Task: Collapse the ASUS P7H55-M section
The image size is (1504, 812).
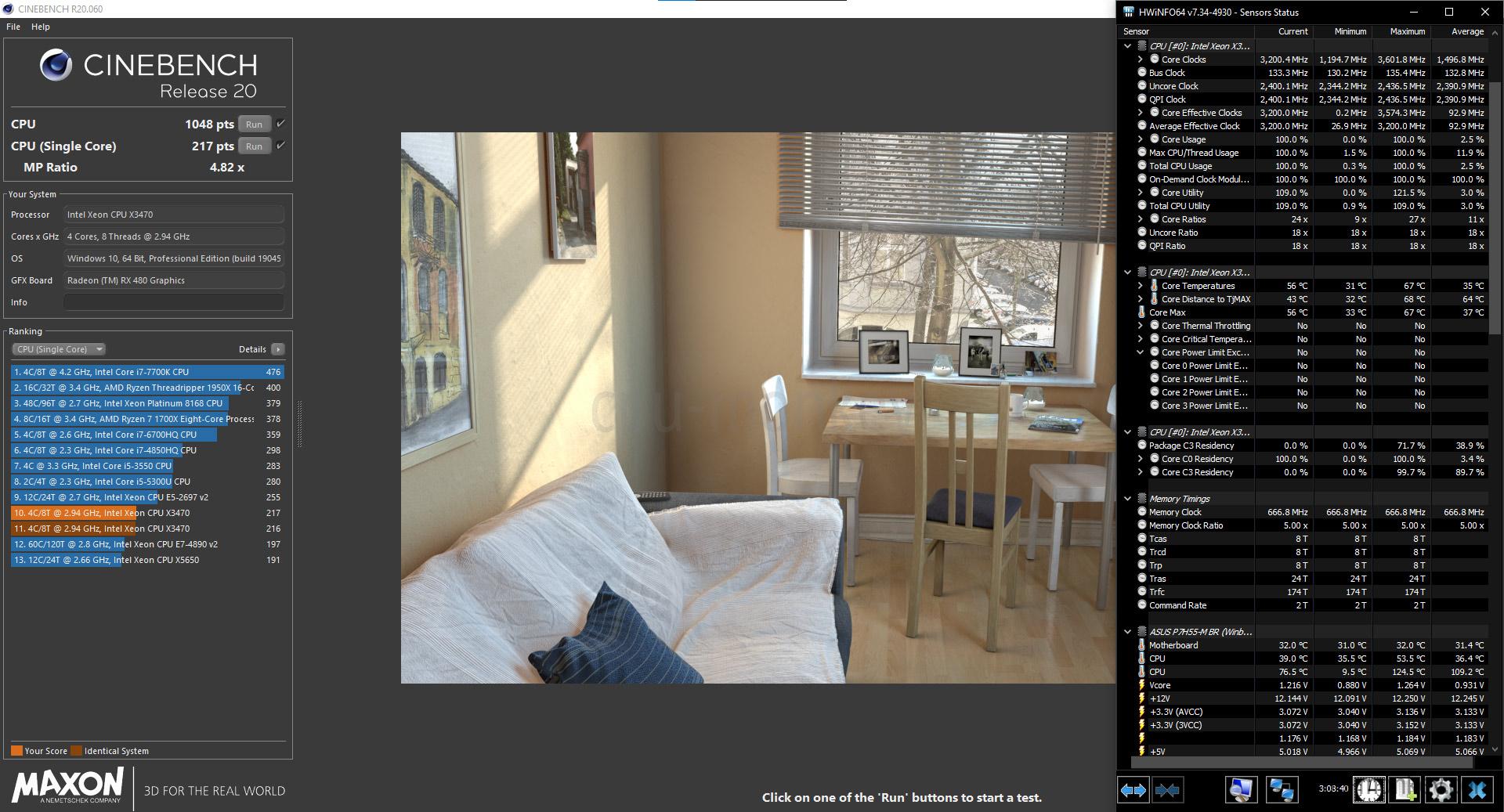Action: coord(1128,632)
